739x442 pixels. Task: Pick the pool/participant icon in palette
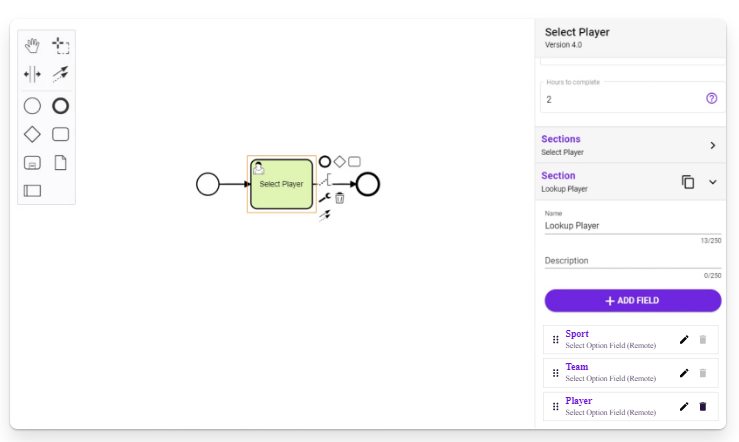[32, 190]
